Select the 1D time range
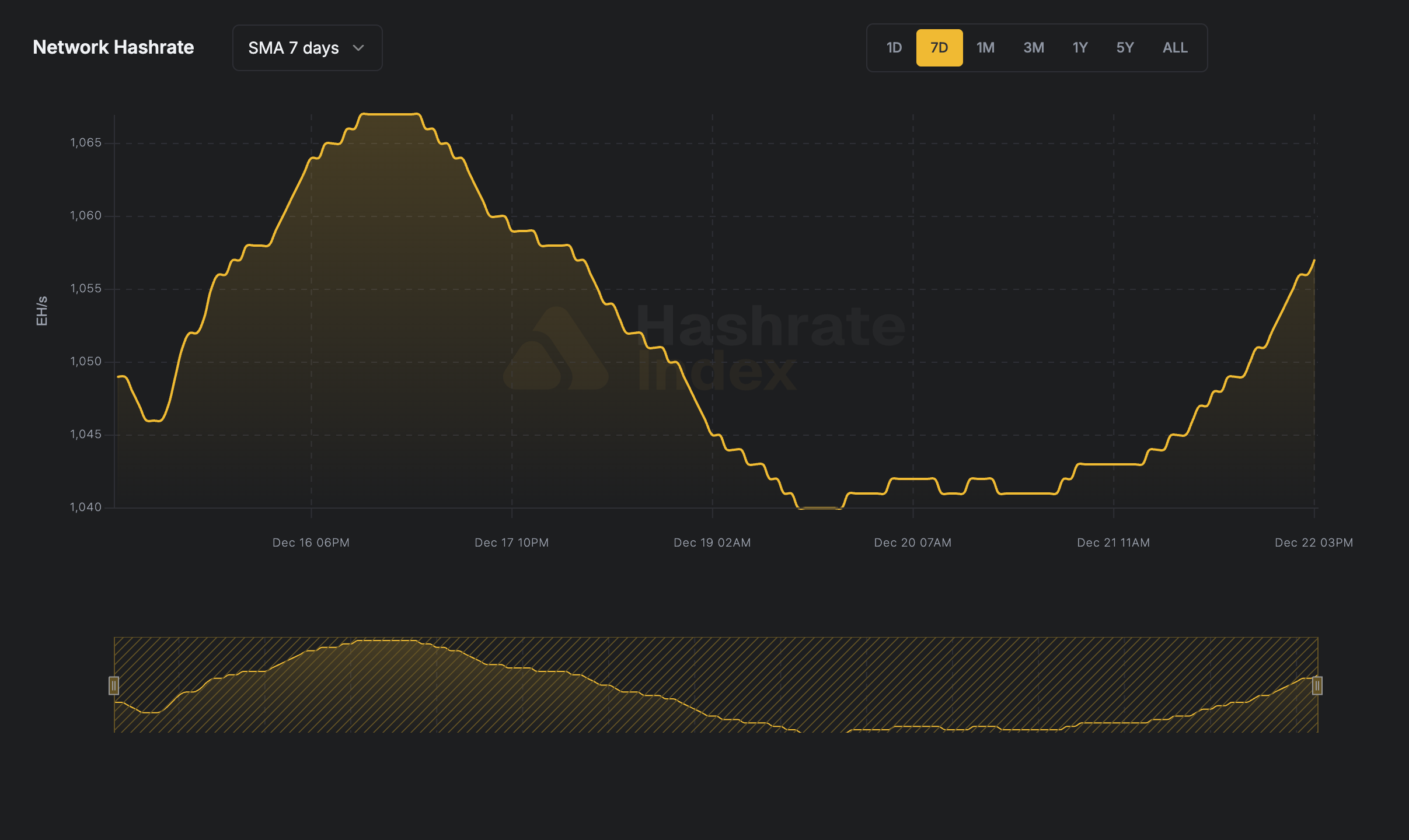This screenshot has width=1409, height=840. click(x=893, y=47)
